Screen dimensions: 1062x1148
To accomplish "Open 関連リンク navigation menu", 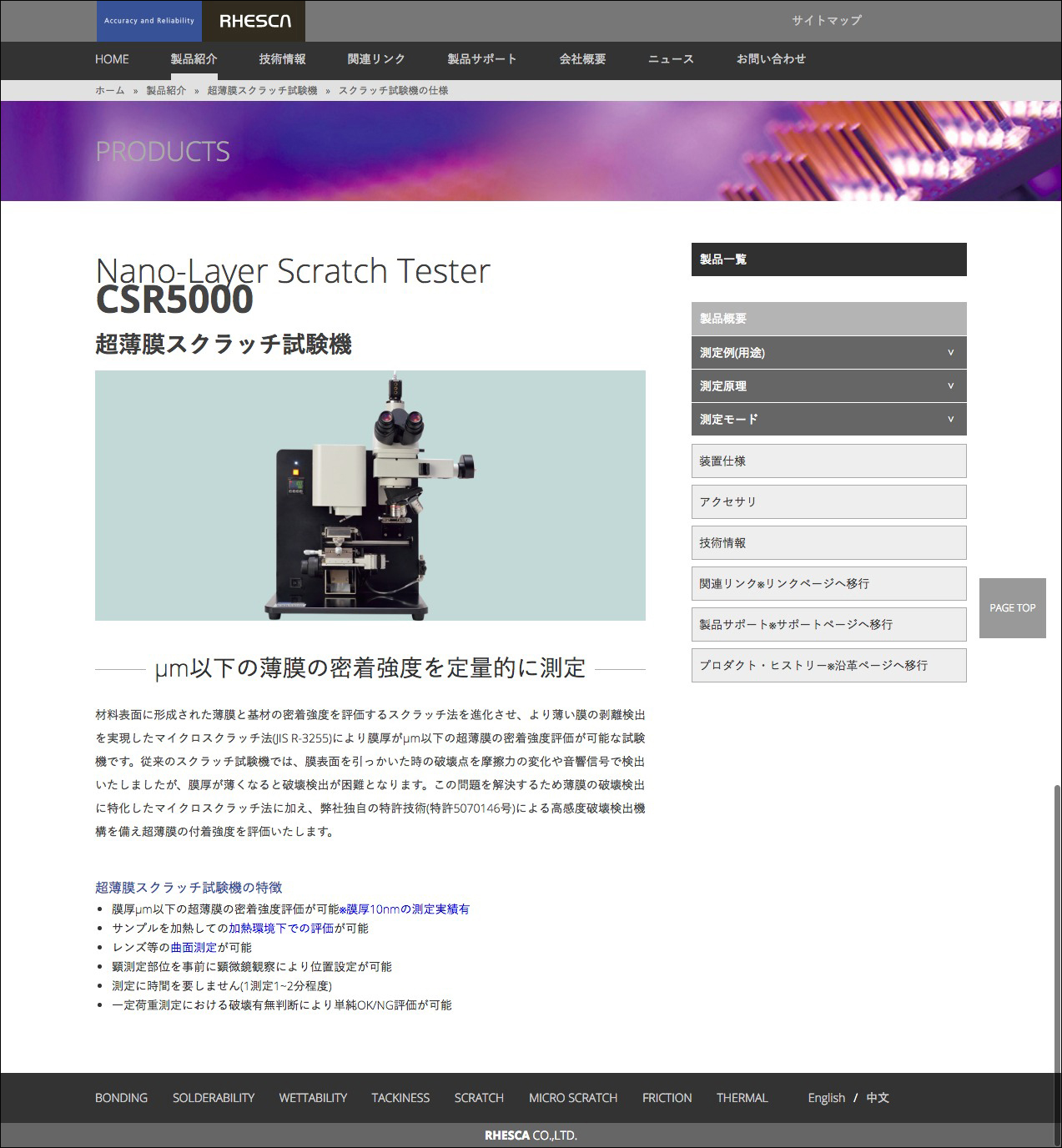I will (376, 59).
